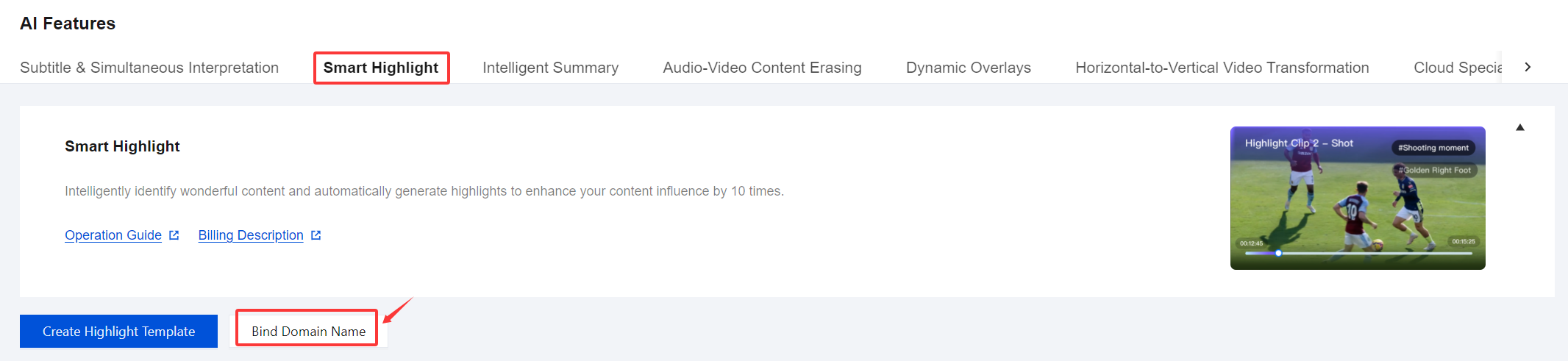Open Horizontal-to-Vertical Video Transformation tab

[x=1222, y=68]
